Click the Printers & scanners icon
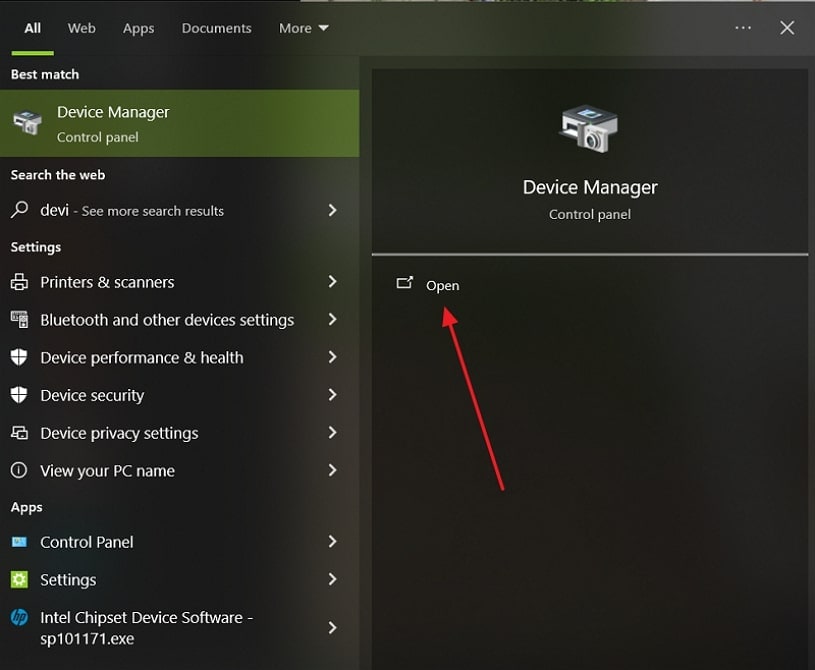The height and width of the screenshot is (670, 815). (18, 282)
